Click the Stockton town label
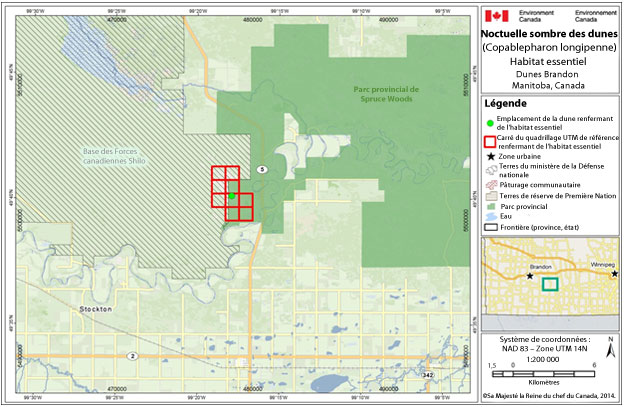The width and height of the screenshot is (624, 407). coord(87,309)
